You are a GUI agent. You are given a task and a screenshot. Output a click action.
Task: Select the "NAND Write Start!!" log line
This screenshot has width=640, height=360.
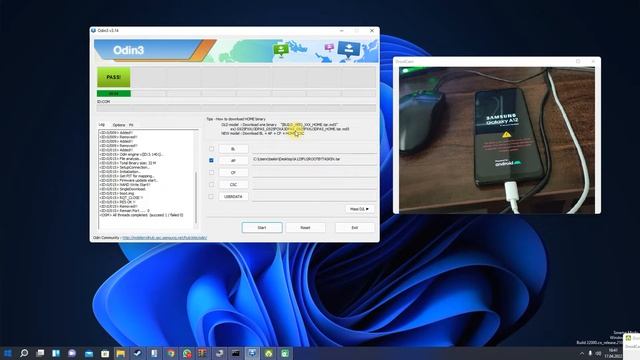(125, 184)
